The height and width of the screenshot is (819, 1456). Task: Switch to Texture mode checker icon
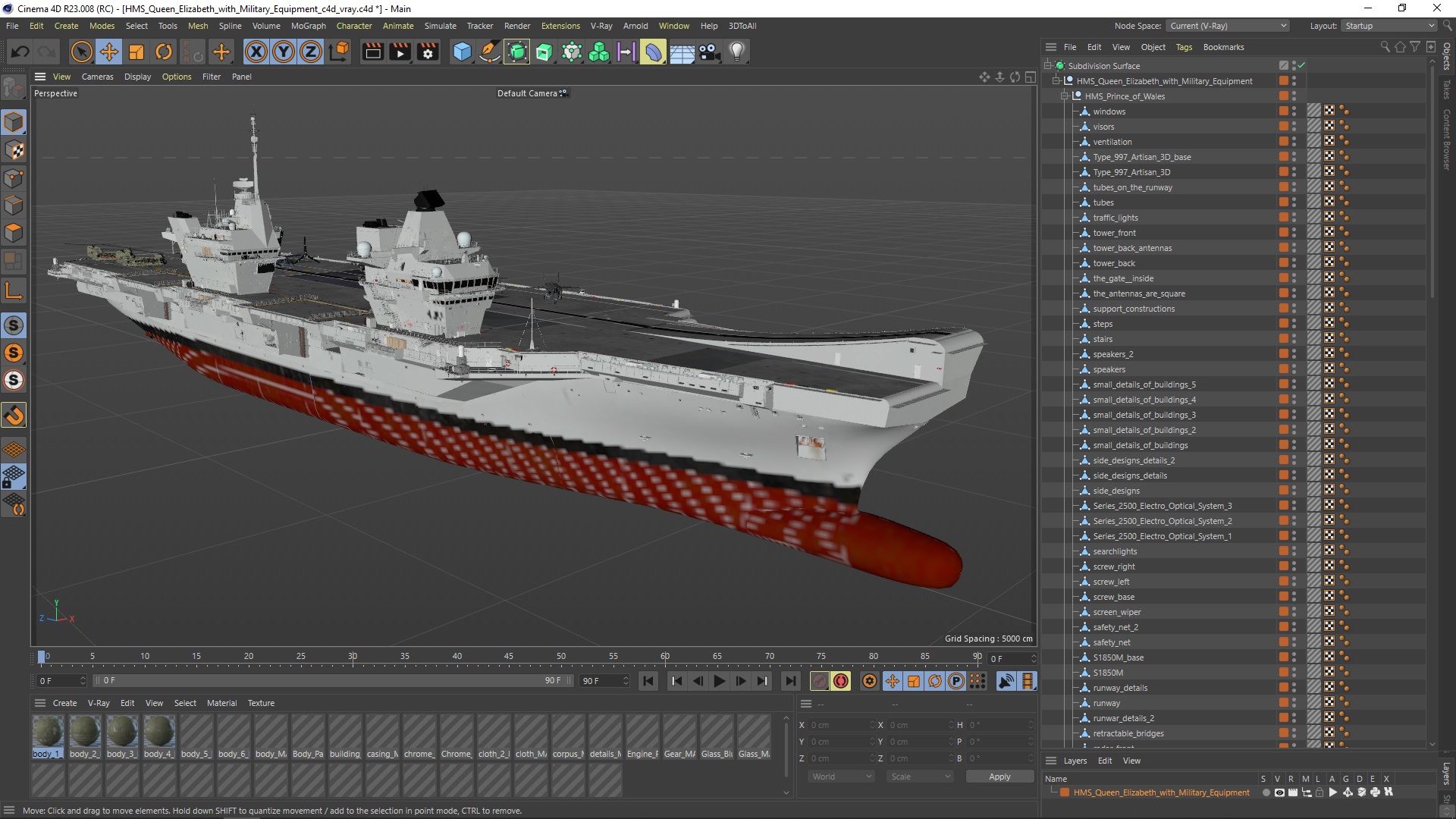[14, 150]
